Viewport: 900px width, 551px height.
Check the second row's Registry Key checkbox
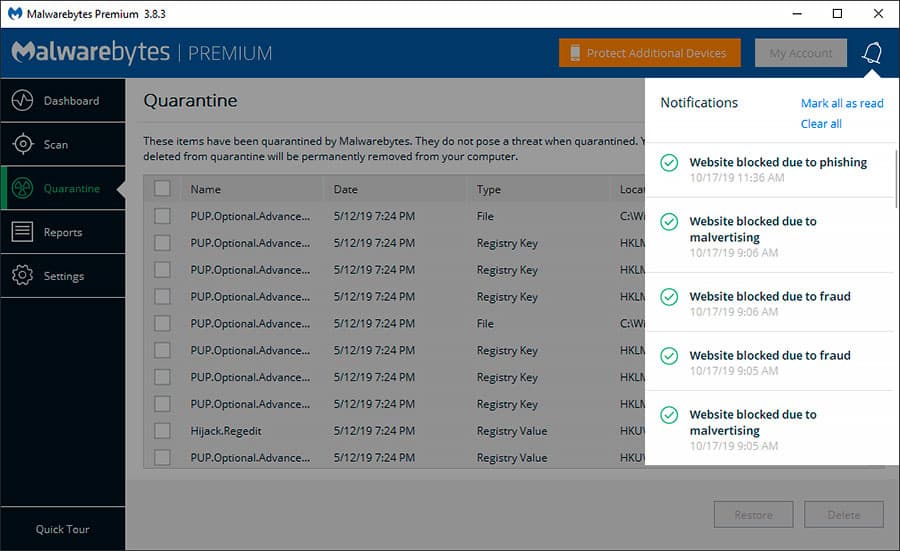(162, 243)
